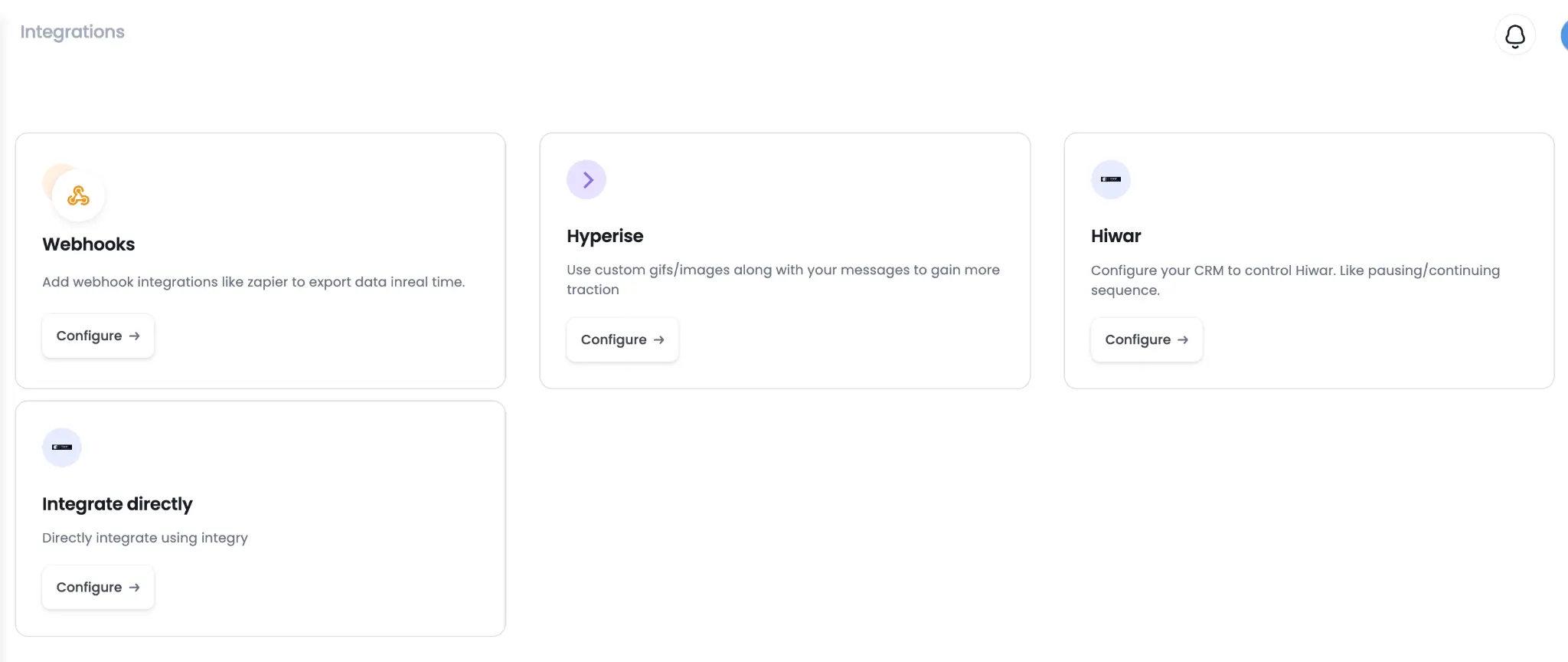
Task: Expand Hyperise details via its chevron icon
Action: (x=586, y=179)
